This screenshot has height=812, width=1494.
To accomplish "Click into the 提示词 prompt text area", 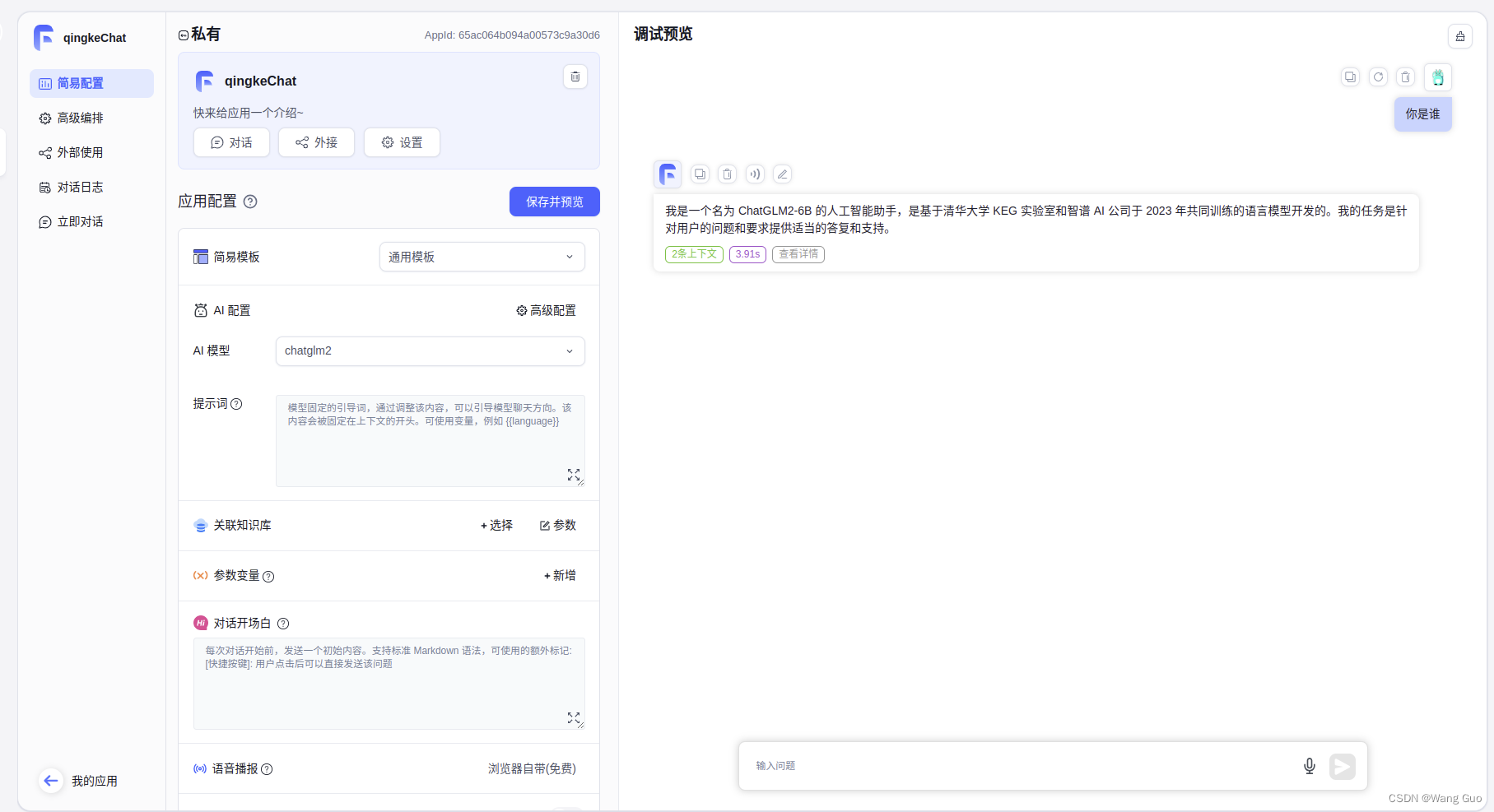I will point(431,441).
